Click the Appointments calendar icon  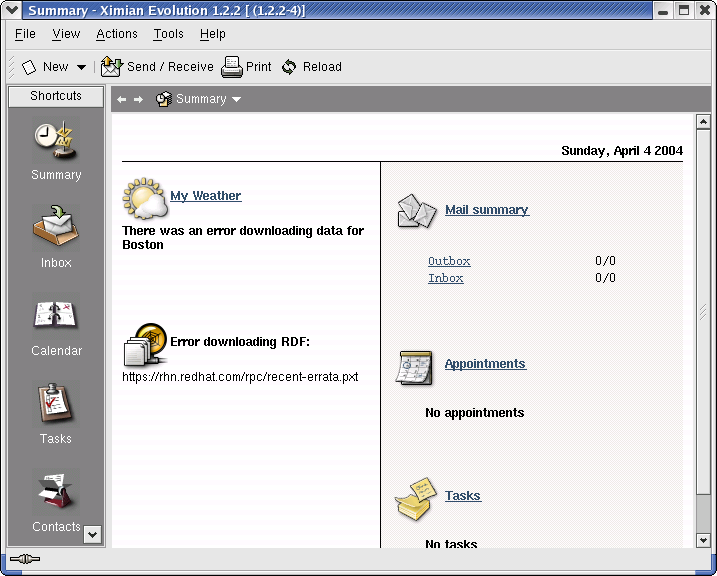(414, 368)
